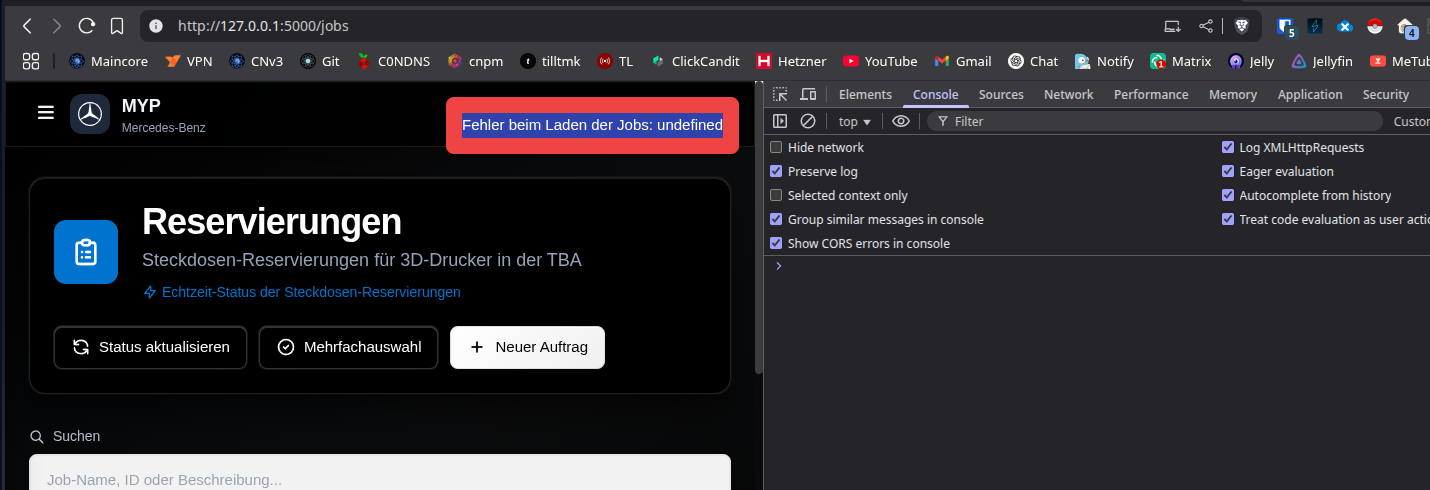Select the DevTools inspect element picker icon
This screenshot has width=1430, height=490.
pyautogui.click(x=780, y=94)
